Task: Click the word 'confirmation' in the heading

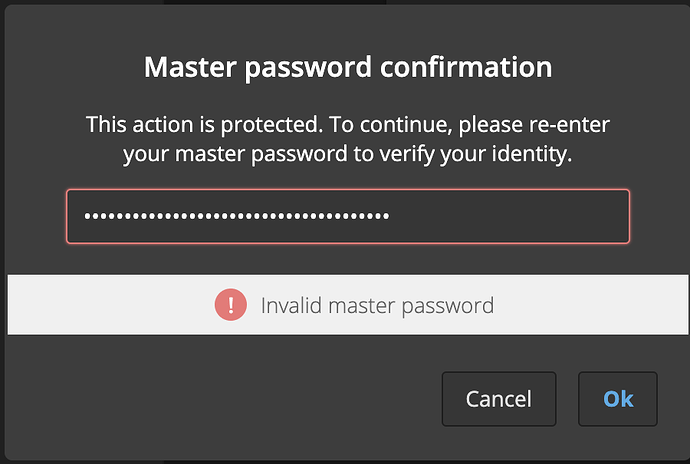Action: (466, 67)
